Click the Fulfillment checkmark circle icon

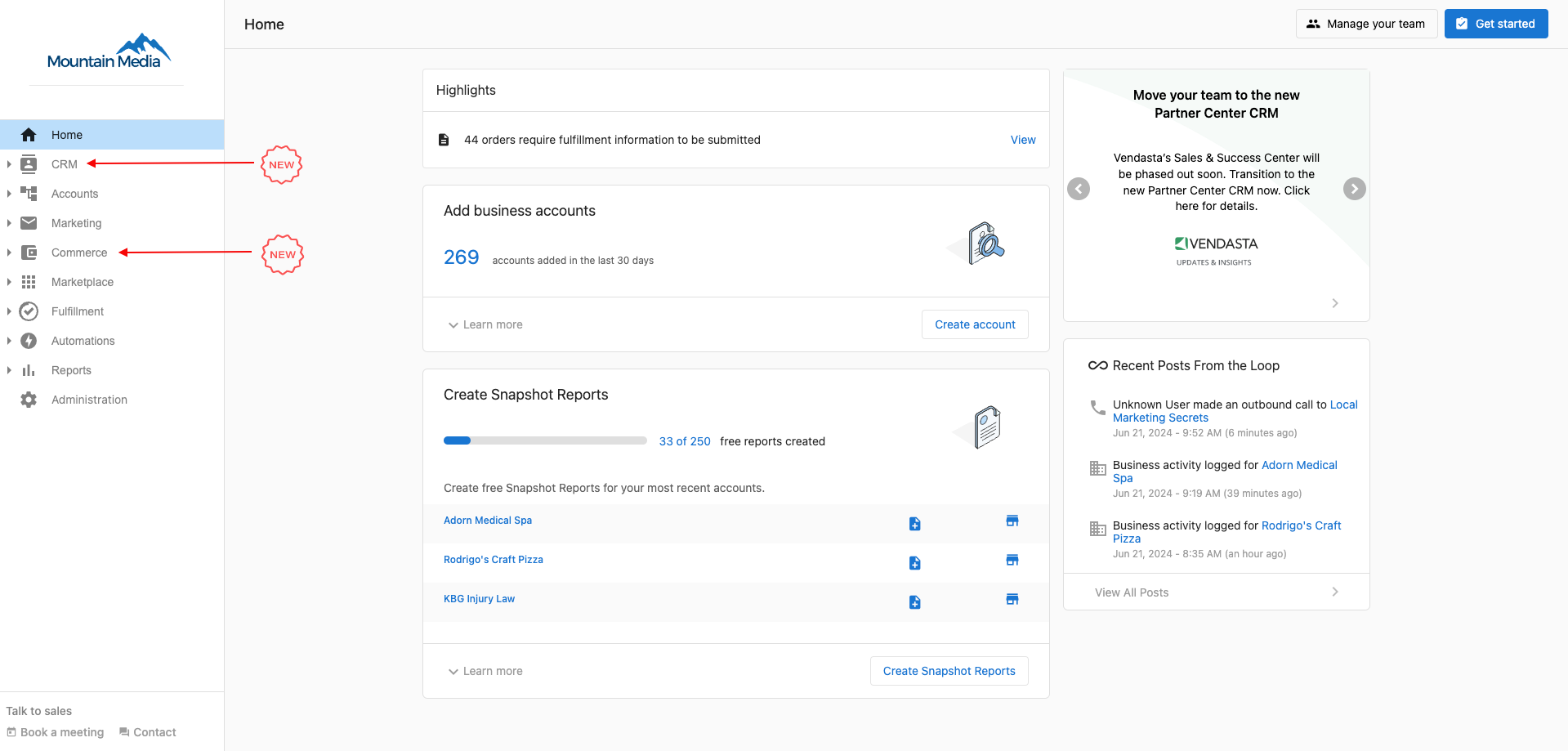[29, 311]
